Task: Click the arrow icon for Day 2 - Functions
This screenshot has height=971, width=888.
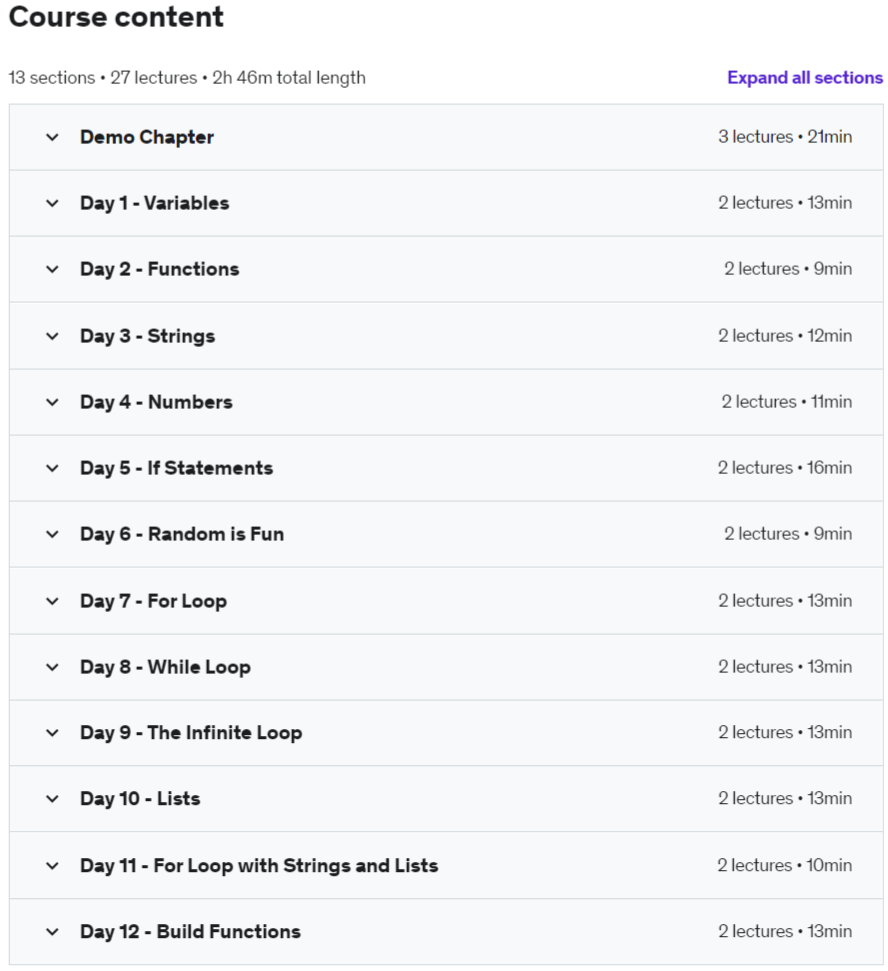Action: click(53, 269)
